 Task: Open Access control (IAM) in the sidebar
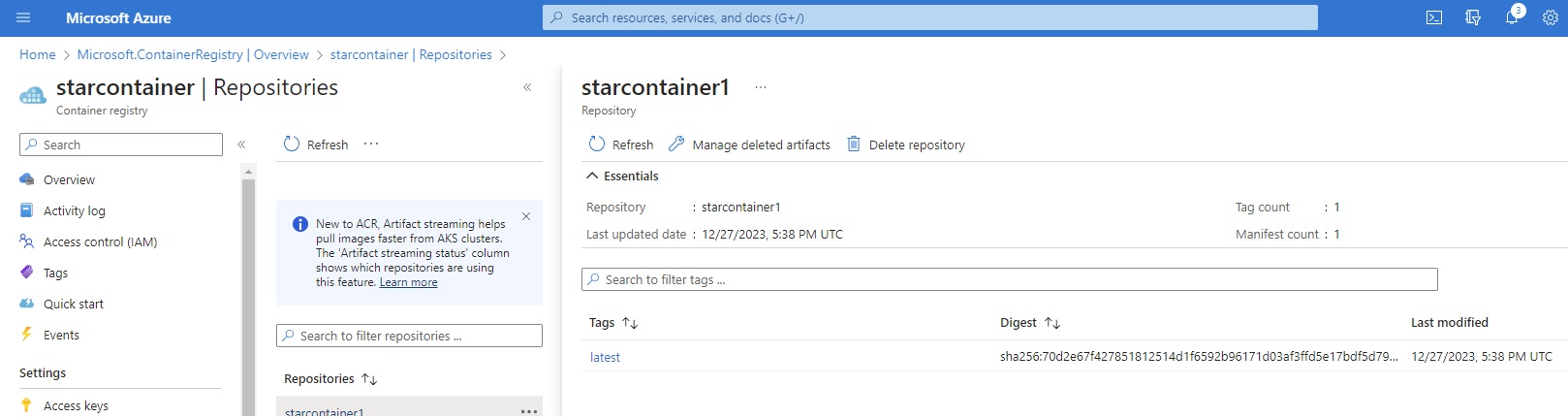100,241
